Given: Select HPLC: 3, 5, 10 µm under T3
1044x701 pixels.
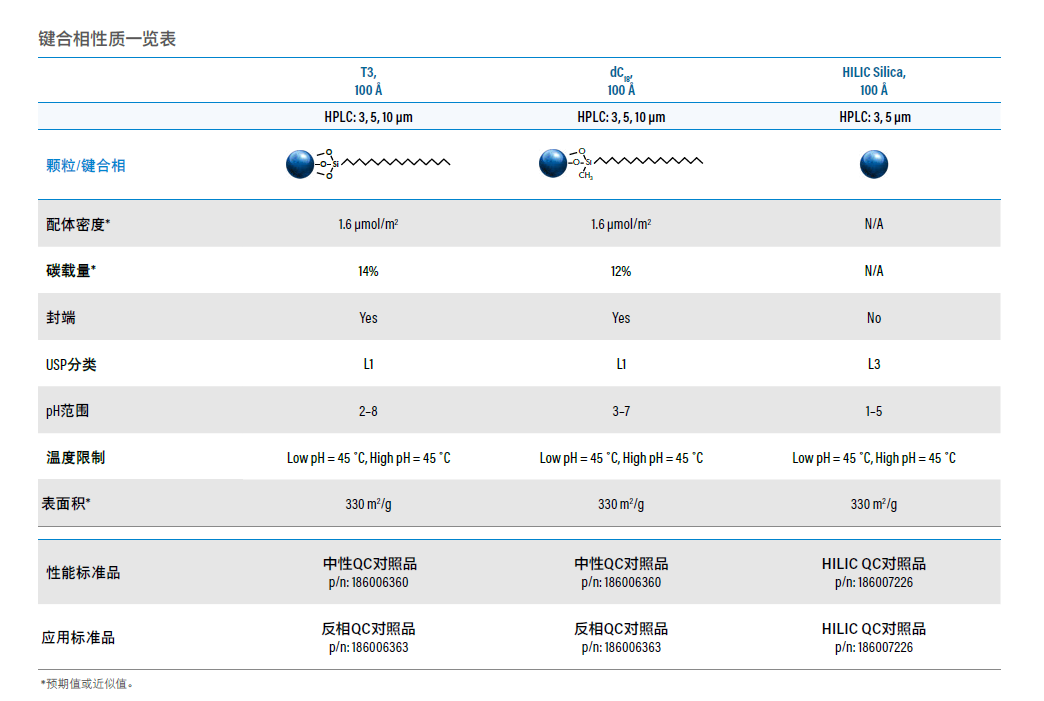Looking at the screenshot, I should coord(368,117).
